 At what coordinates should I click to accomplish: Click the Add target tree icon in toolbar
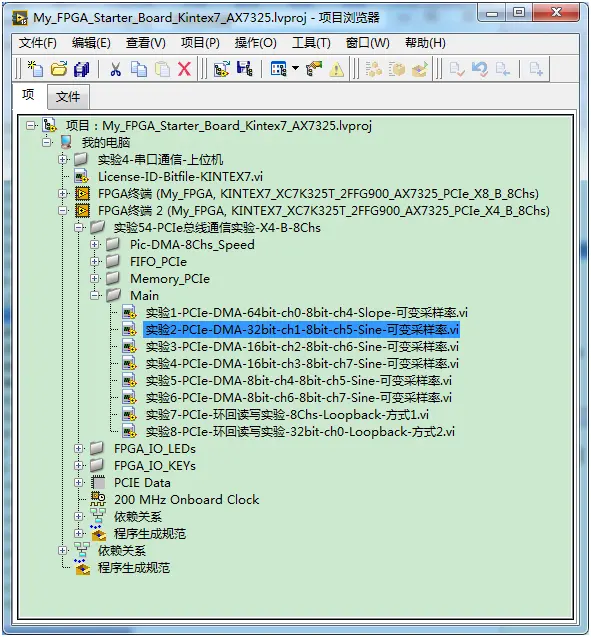(222, 69)
